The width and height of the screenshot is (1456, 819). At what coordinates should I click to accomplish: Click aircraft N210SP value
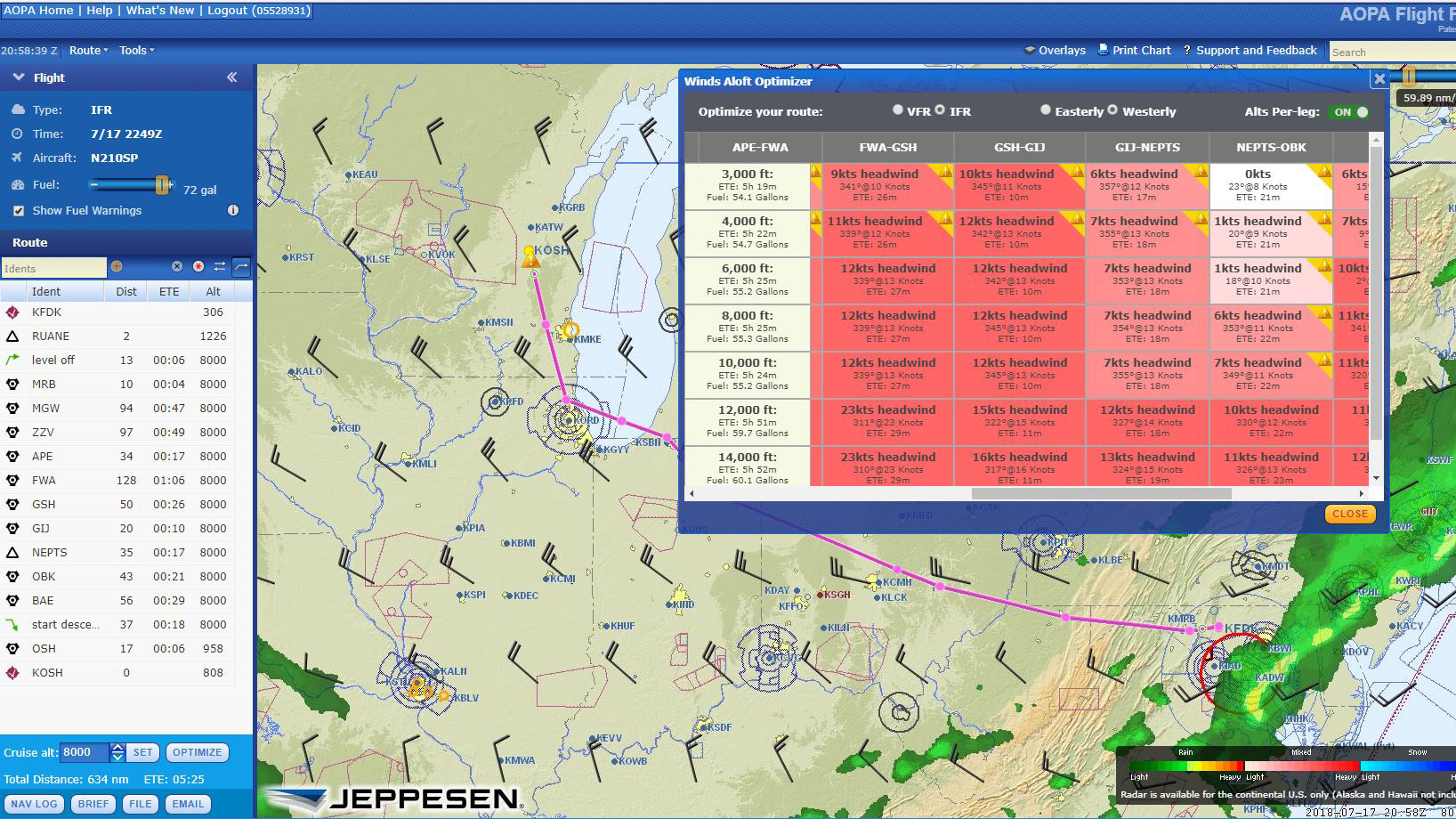[x=115, y=158]
